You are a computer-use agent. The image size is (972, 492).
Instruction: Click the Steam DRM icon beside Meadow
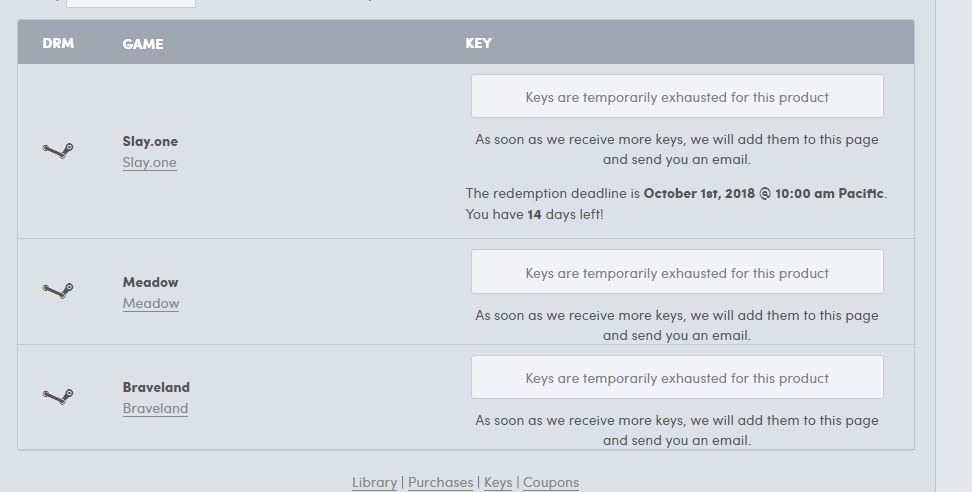click(58, 291)
